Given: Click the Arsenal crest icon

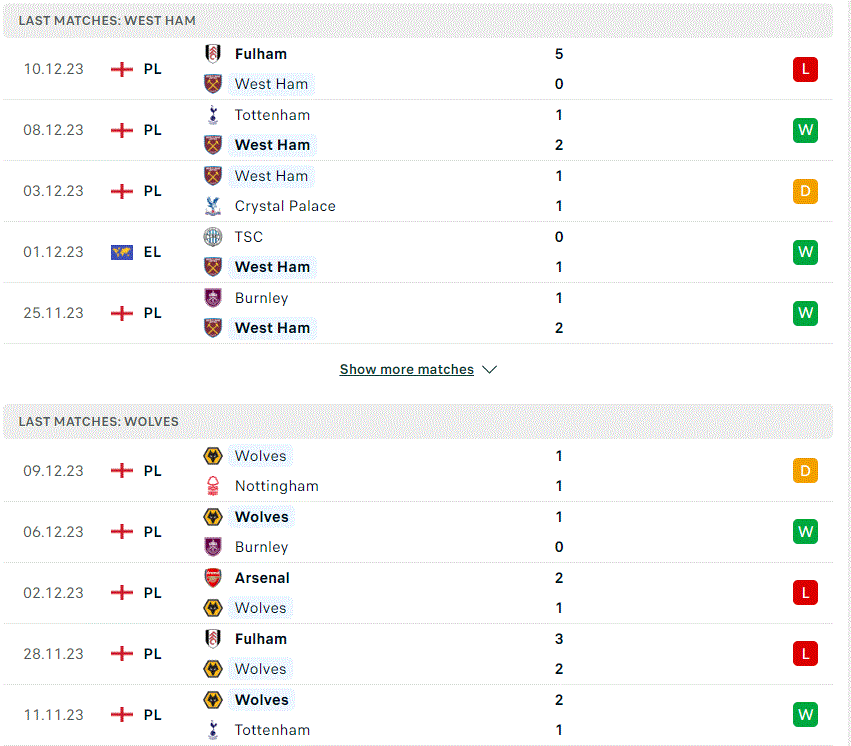Looking at the screenshot, I should pyautogui.click(x=213, y=578).
